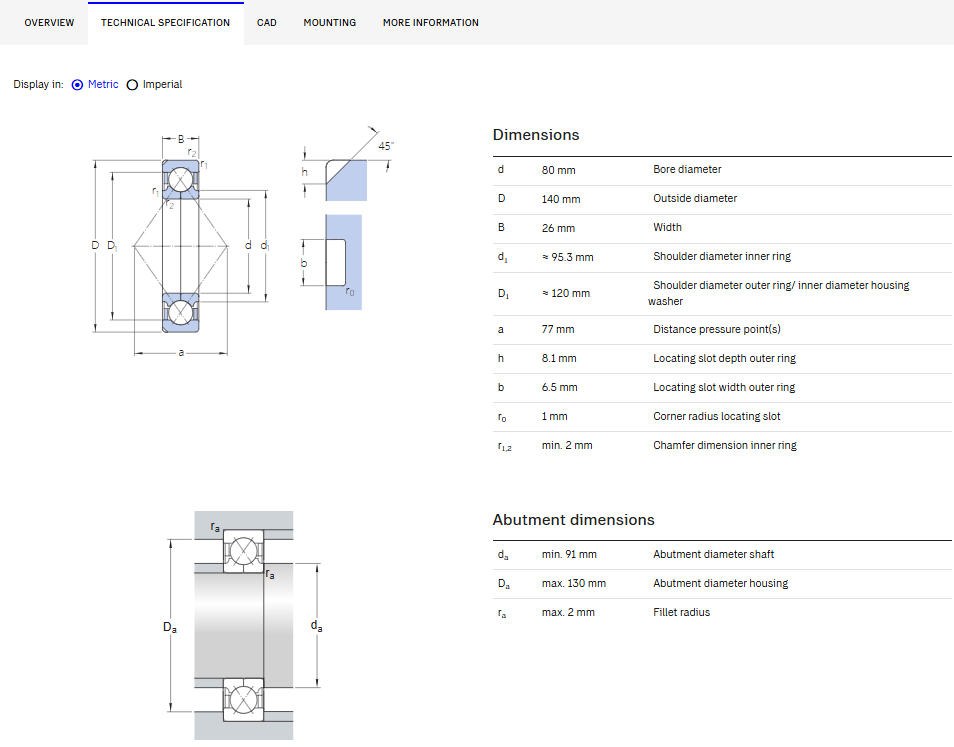Click the 'Bore diameter' description
Screen dimensions: 954x747
click(x=688, y=169)
